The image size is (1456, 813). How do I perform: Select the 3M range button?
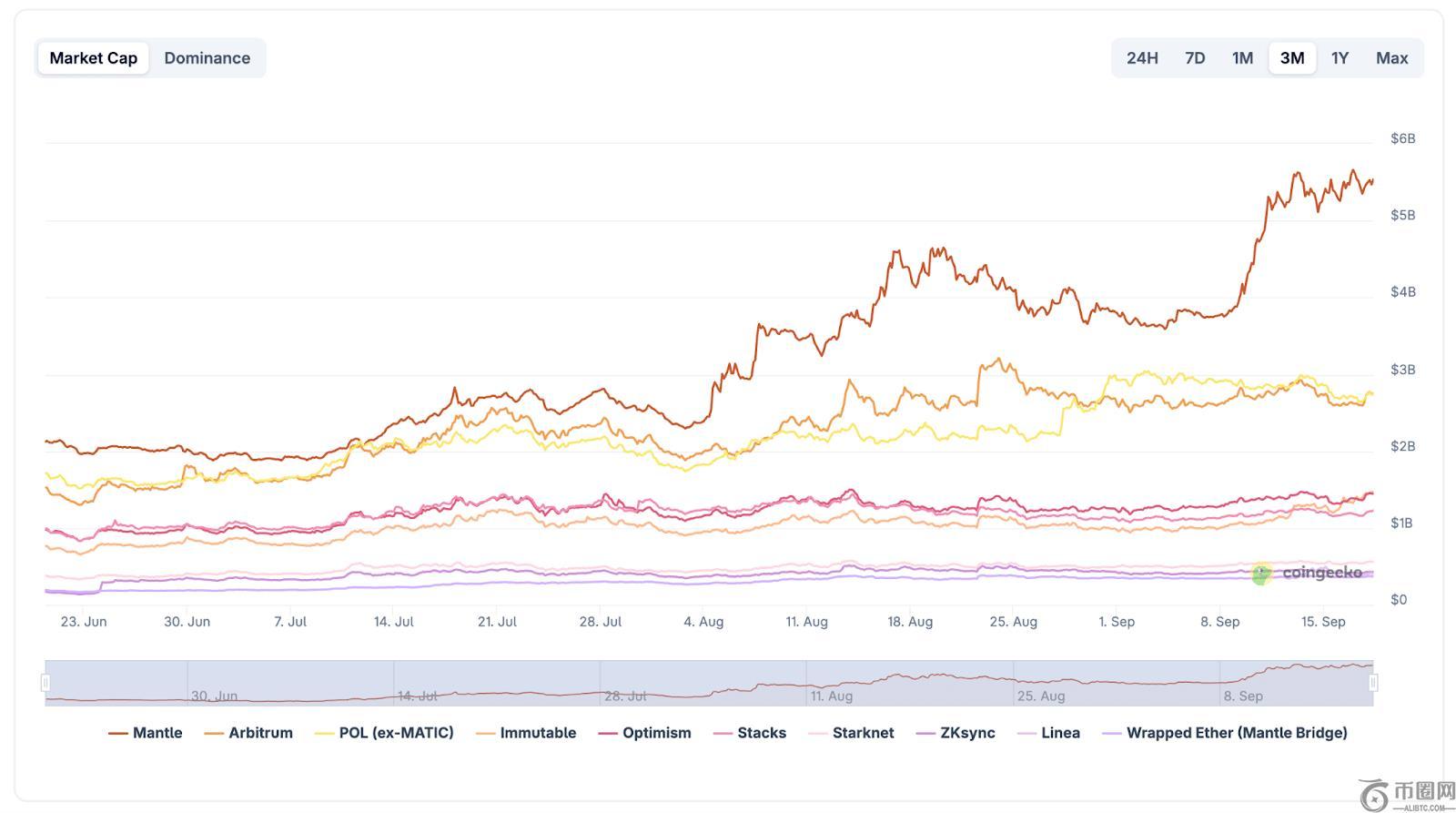coord(1292,58)
